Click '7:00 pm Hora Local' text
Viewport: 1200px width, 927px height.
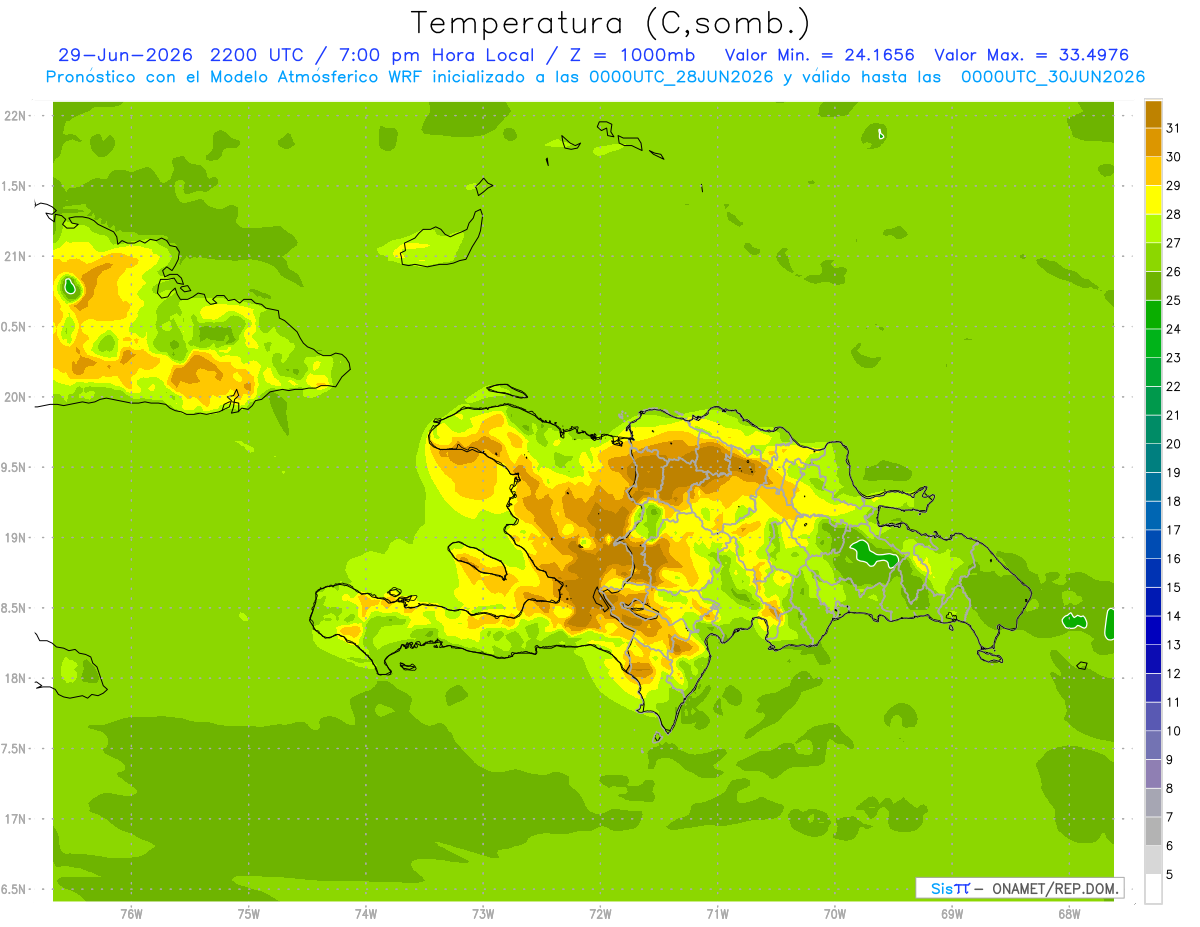point(438,55)
